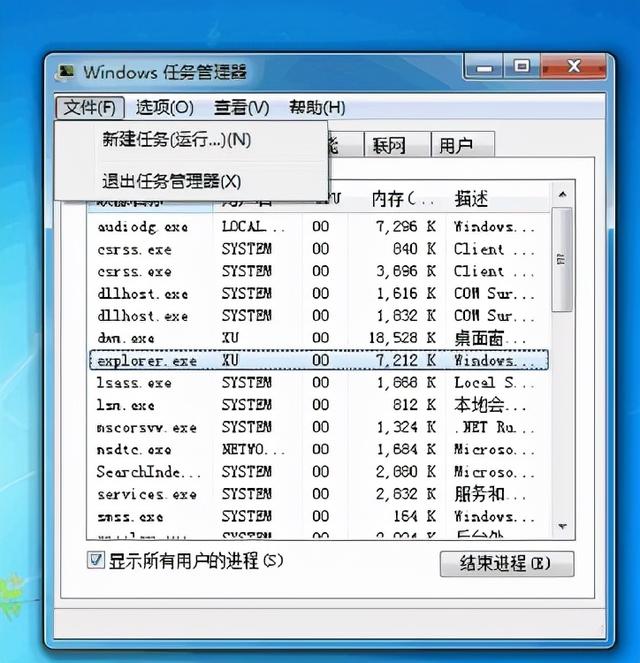Sort by the 描述 column header
This screenshot has width=640, height=663.
coord(499,199)
